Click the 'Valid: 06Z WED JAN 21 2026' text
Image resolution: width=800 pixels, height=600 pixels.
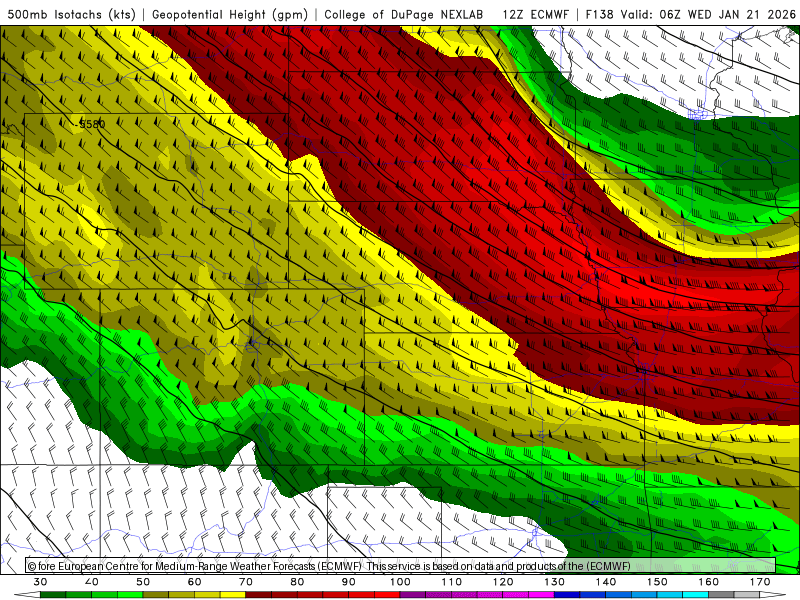tap(708, 15)
